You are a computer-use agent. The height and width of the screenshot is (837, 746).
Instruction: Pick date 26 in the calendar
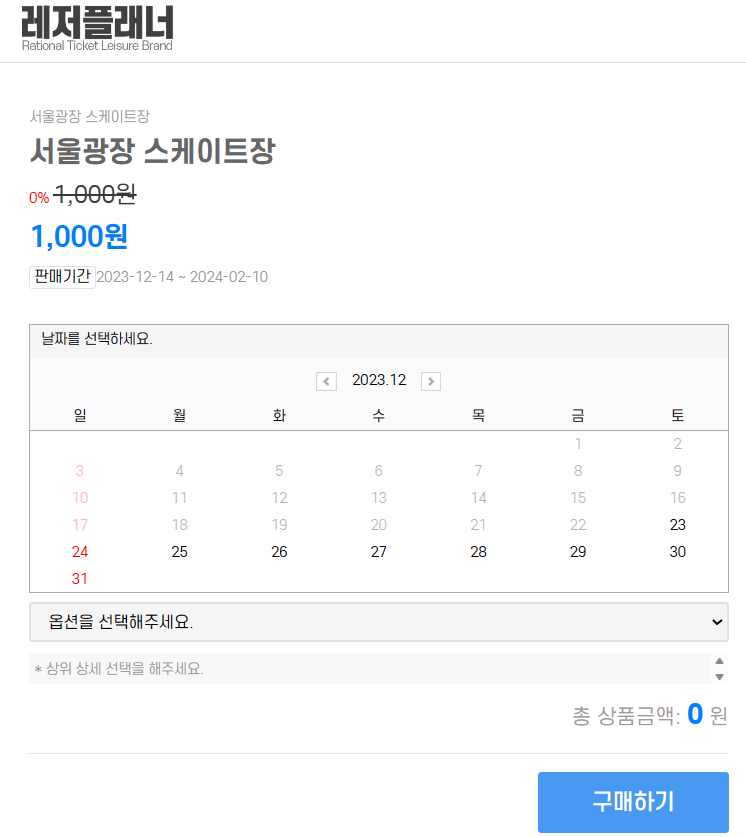[x=279, y=551]
